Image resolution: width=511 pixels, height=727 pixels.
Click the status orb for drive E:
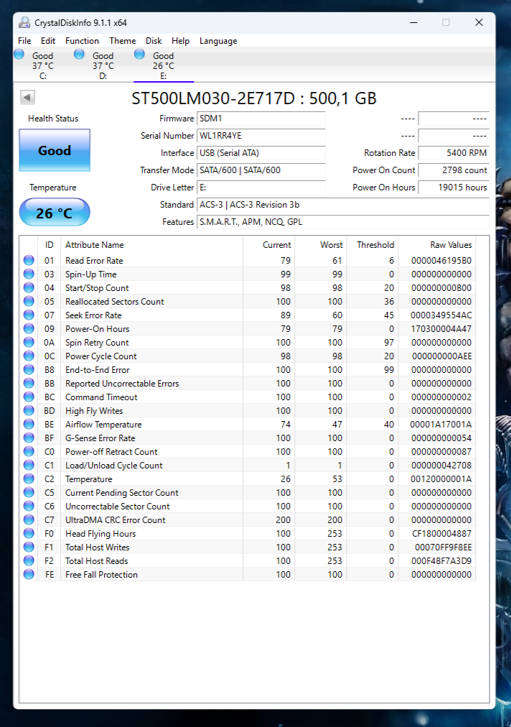point(140,55)
